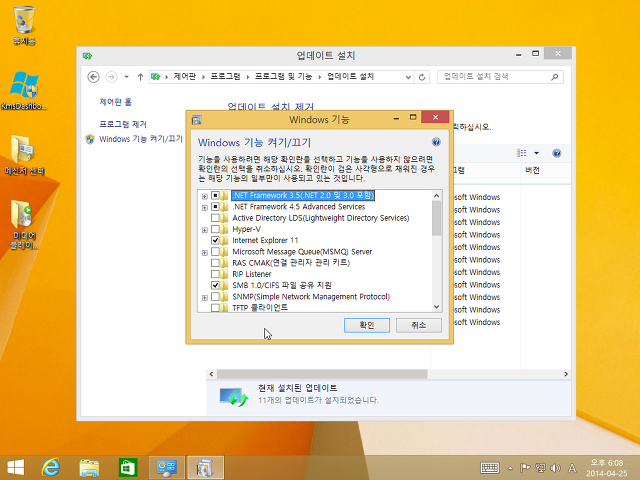Image resolution: width=640 pixels, height=480 pixels.
Task: Expand the Microsoft Message Queue Server node
Action: click(x=204, y=253)
